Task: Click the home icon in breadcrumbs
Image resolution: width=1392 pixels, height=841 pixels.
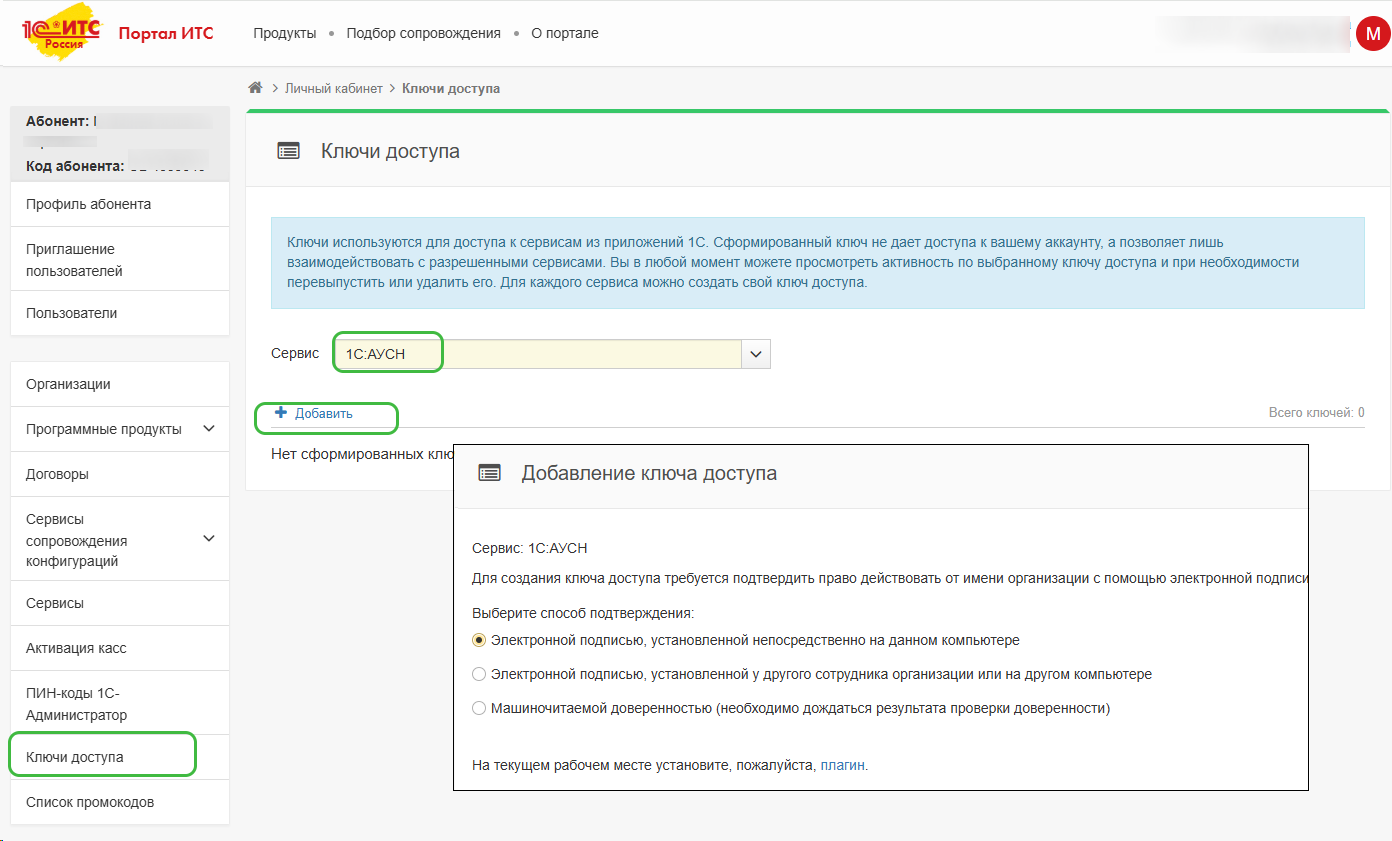Action: pyautogui.click(x=256, y=88)
